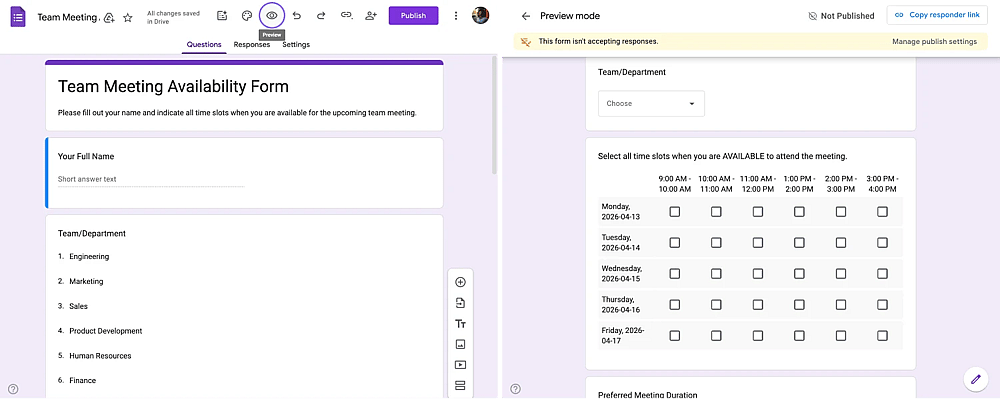Screen dimensions: 1000x399
Task: Check Wednesday 2:00 PM - 3:00 PM slot
Action: 841,273
